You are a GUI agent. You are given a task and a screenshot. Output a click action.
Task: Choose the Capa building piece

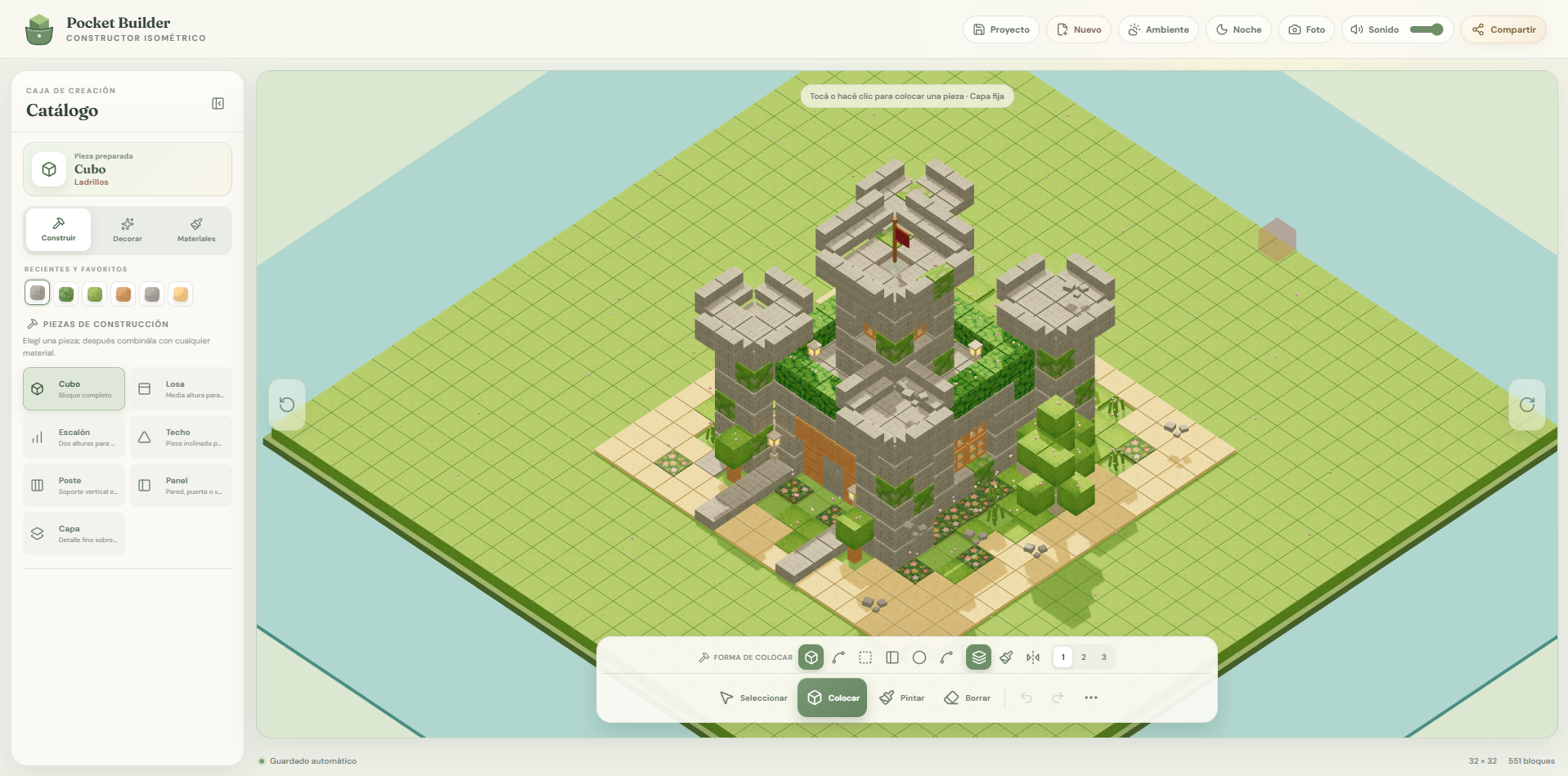74,533
